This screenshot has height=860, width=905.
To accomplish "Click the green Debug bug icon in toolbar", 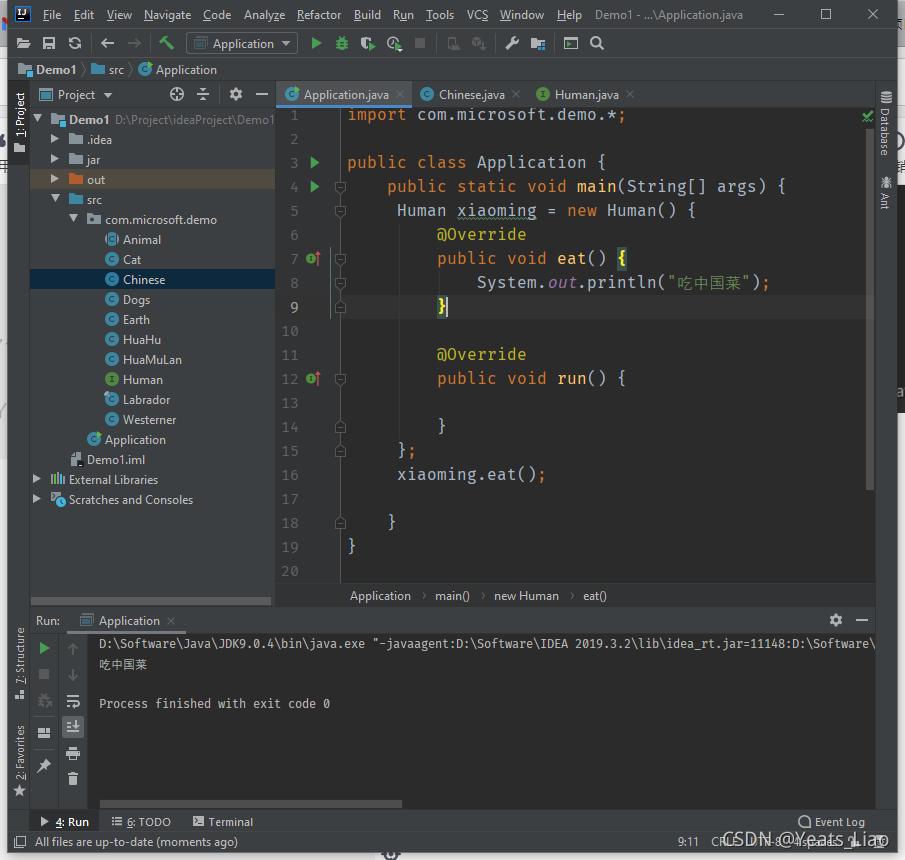I will pyautogui.click(x=342, y=43).
